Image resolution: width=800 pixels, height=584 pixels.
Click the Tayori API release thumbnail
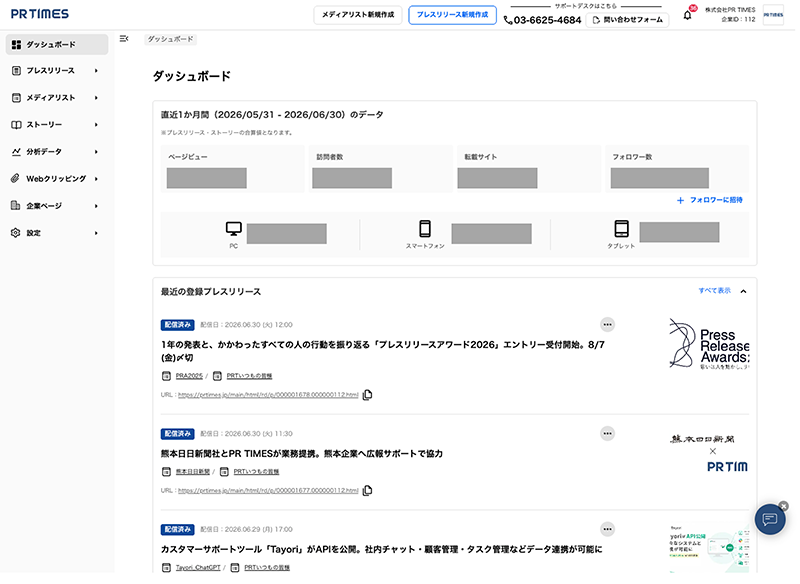tap(709, 548)
